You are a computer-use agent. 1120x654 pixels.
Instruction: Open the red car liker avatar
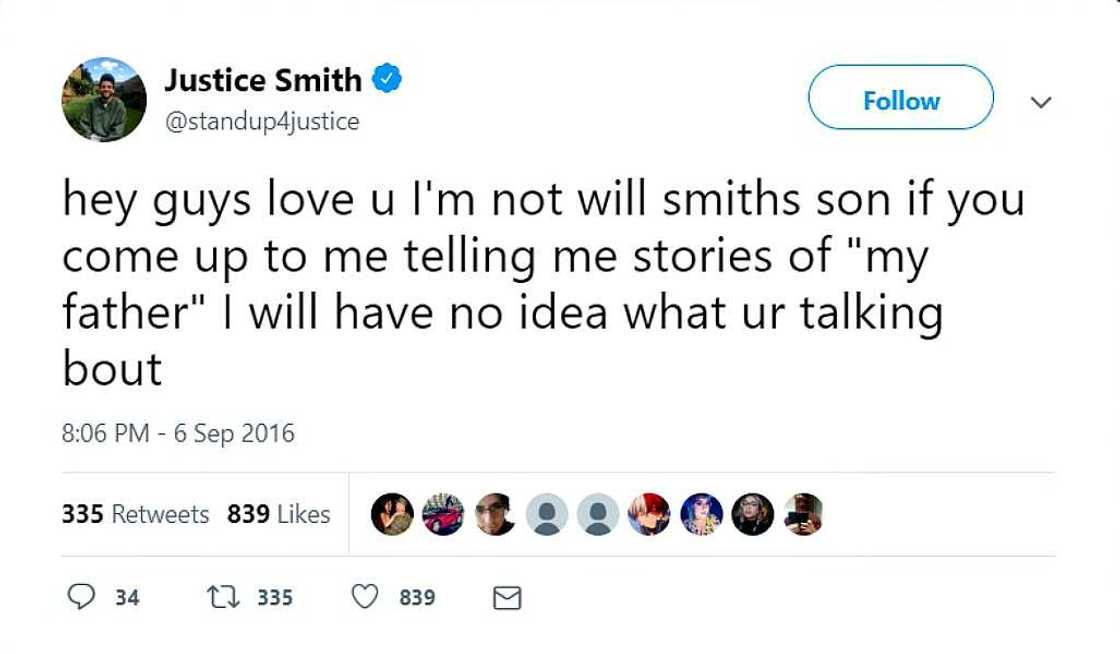click(443, 514)
